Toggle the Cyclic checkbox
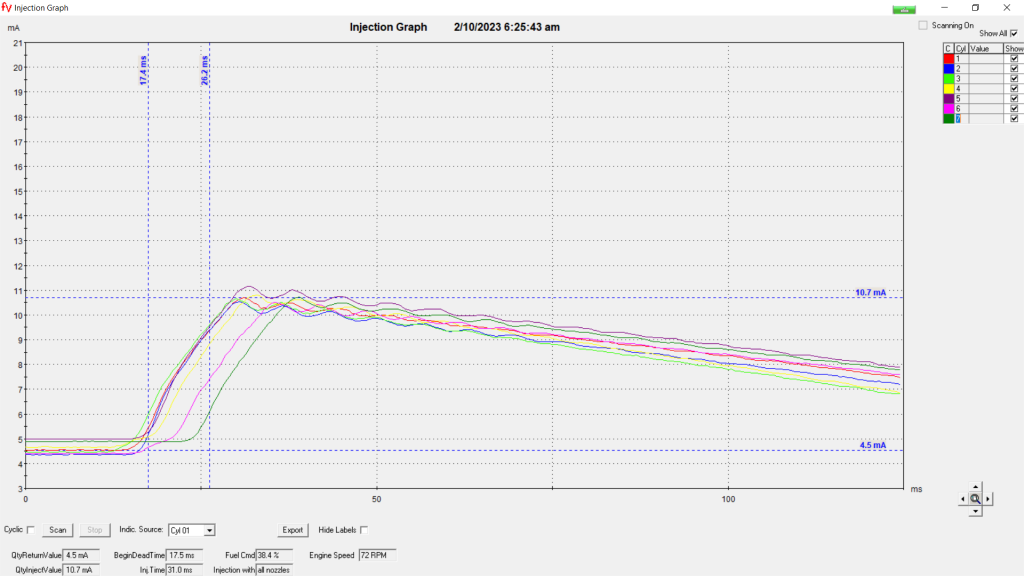1024x576 pixels. pos(30,530)
